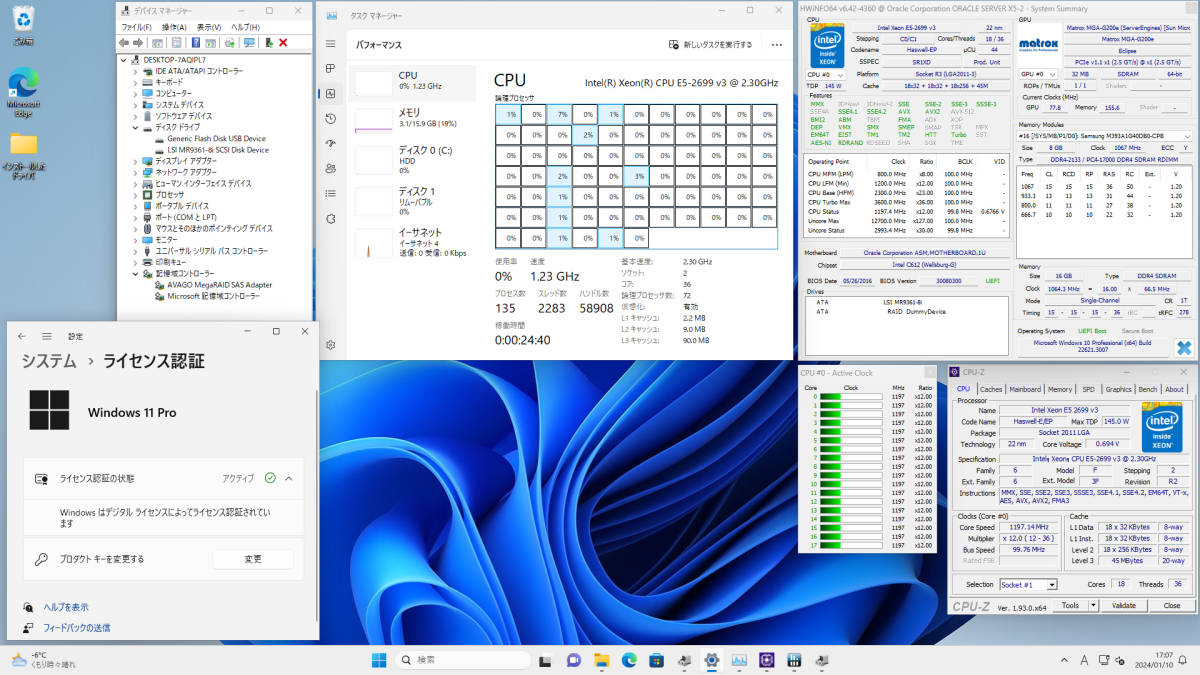This screenshot has height=675, width=1200.
Task: Click Close button in CPU-Z
Action: (1171, 605)
